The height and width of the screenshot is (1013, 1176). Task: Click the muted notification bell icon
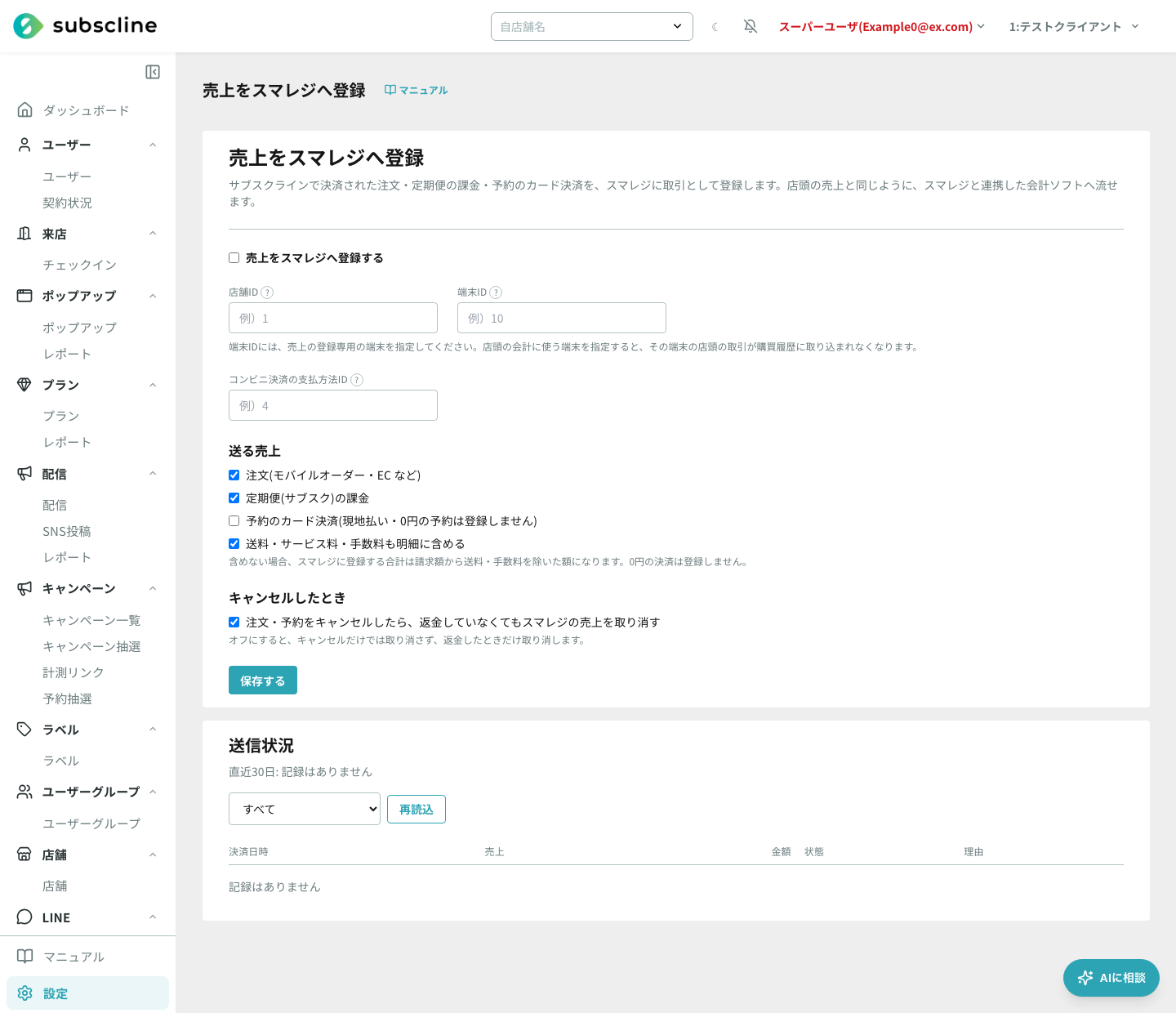(751, 27)
